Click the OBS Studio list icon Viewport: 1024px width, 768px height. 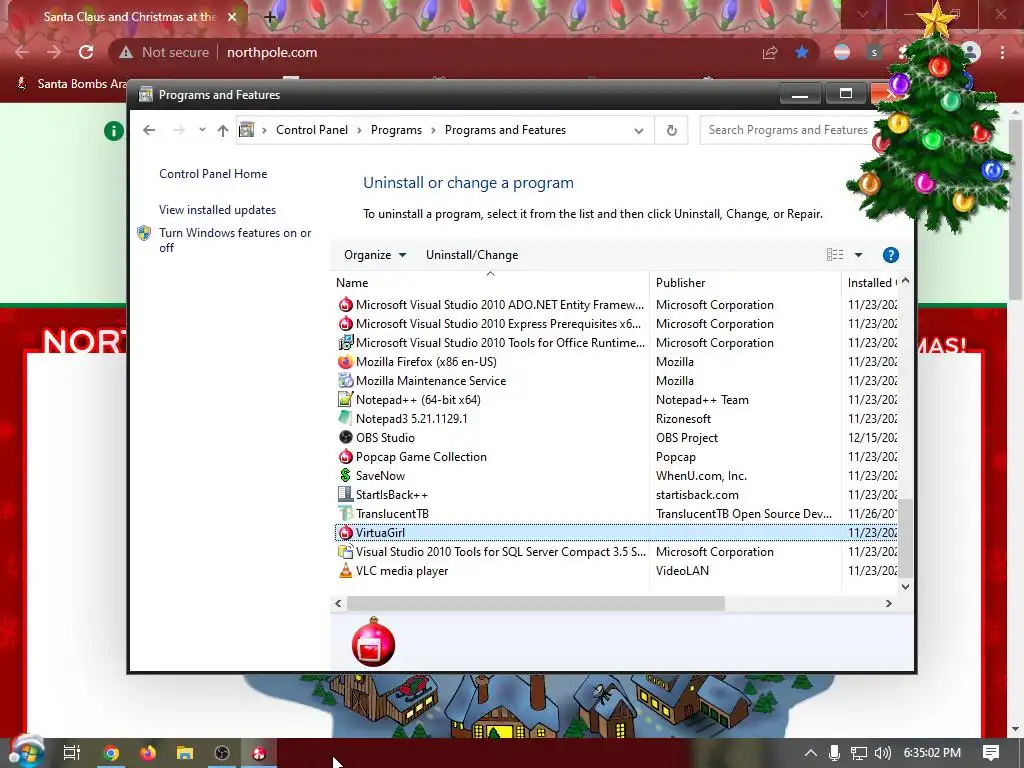pos(345,438)
